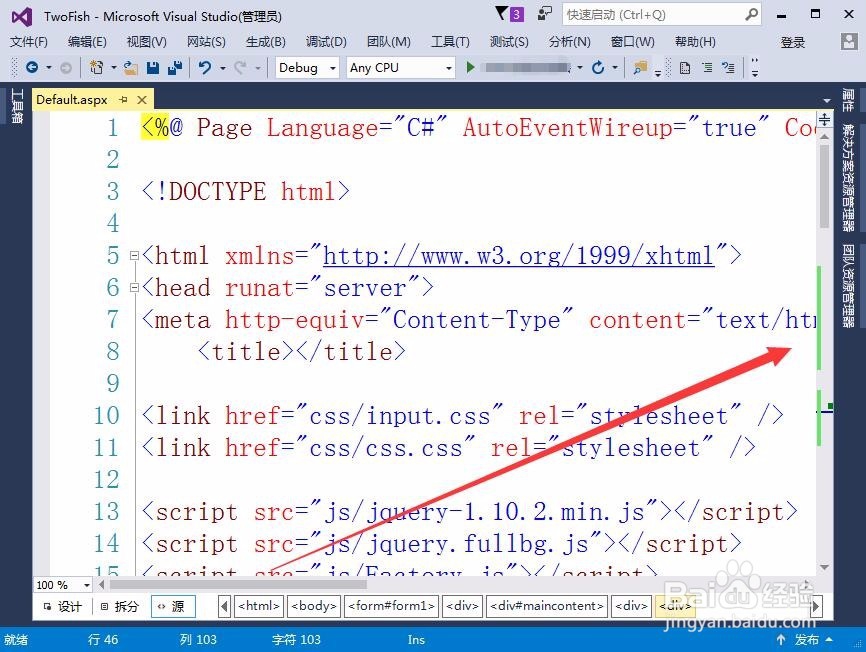
Task: Open the New Project dropdown arrow
Action: point(113,68)
